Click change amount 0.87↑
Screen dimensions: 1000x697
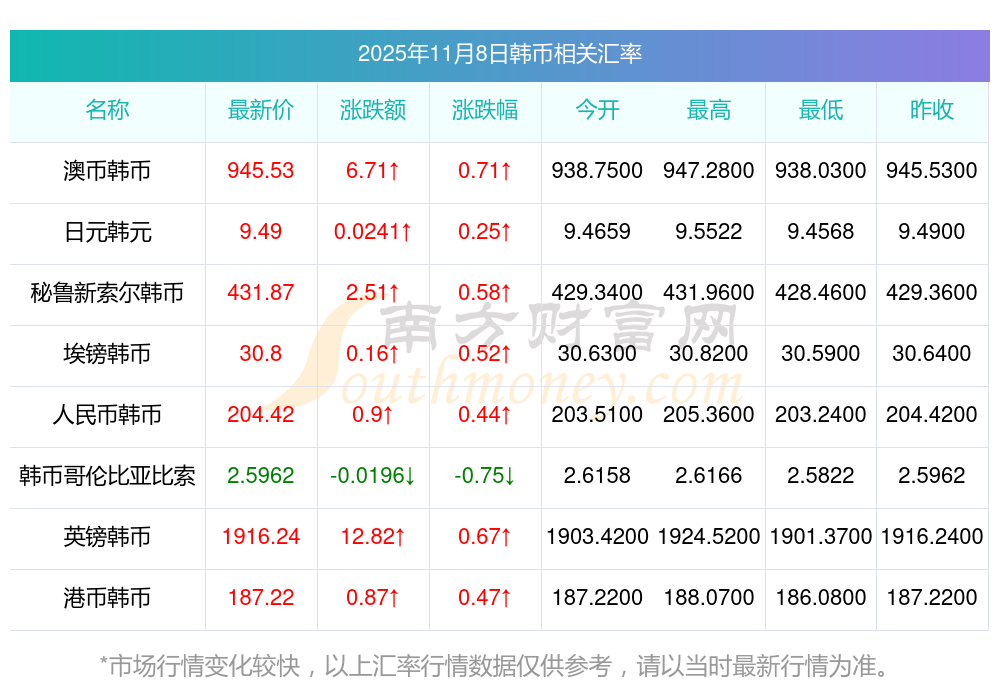pyautogui.click(x=373, y=598)
